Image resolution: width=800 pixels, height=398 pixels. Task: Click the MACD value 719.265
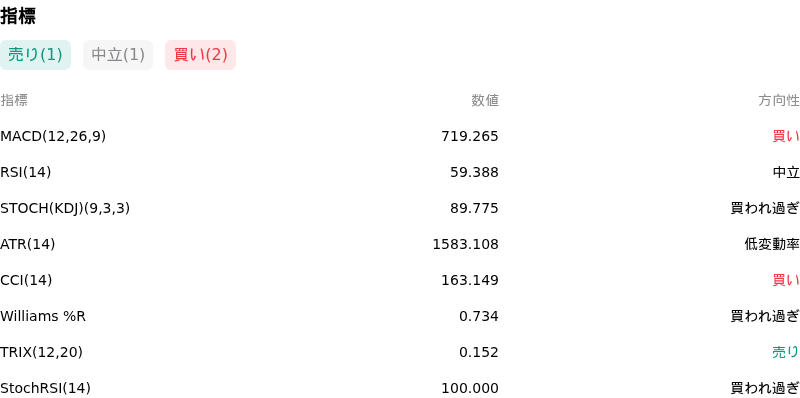pyautogui.click(x=470, y=136)
